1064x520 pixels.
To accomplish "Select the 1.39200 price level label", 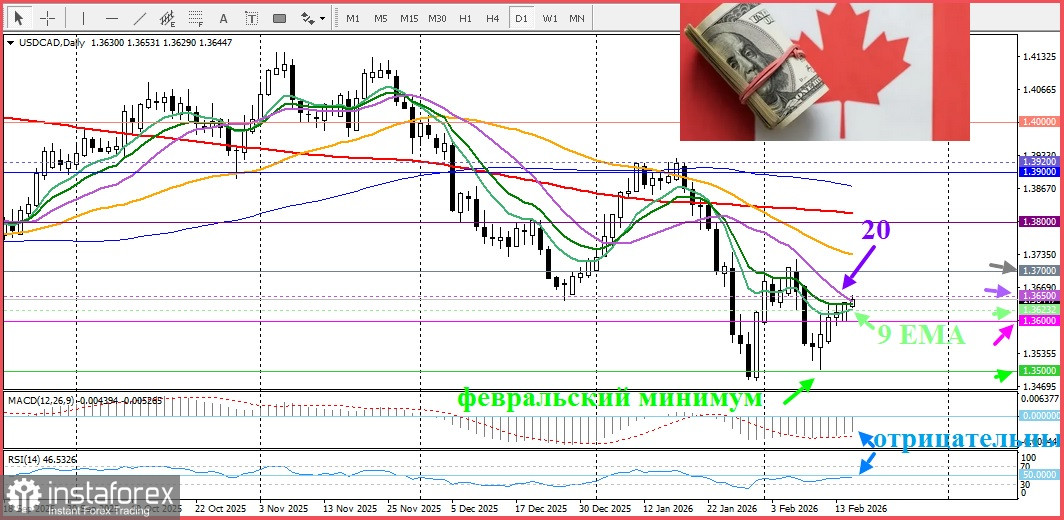I will pos(1038,163).
